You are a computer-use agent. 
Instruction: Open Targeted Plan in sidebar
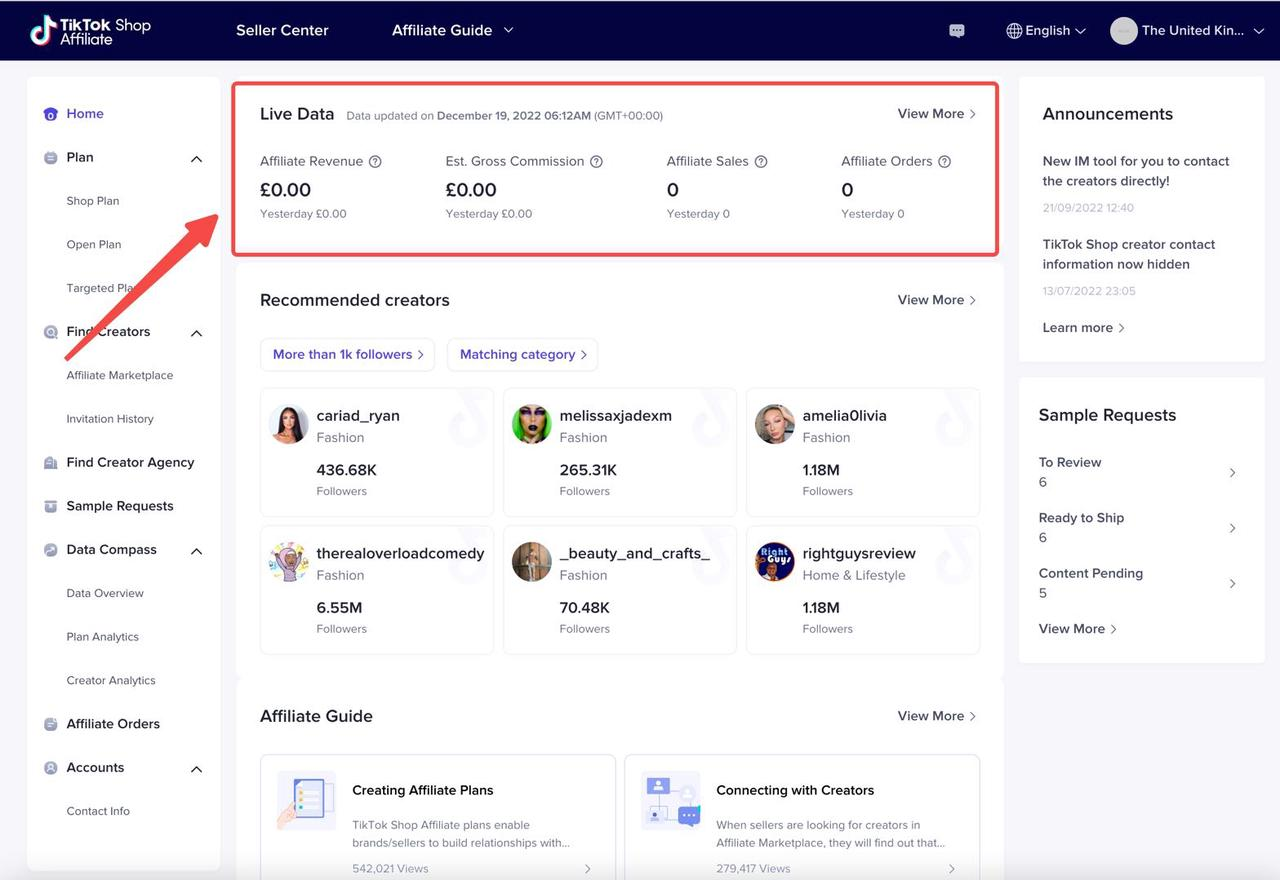pyautogui.click(x=103, y=288)
